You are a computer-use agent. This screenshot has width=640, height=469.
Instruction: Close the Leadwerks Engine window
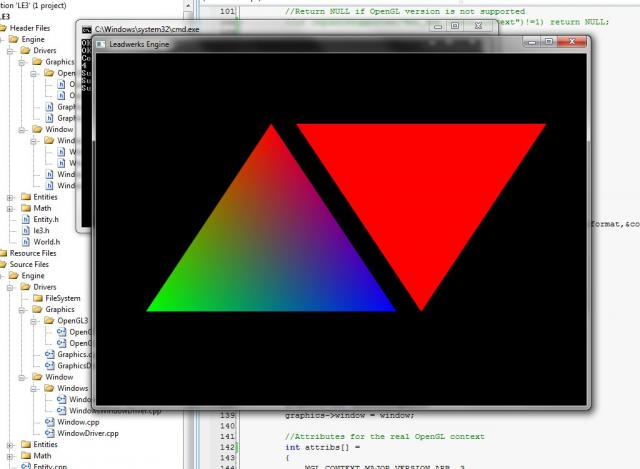[573, 42]
